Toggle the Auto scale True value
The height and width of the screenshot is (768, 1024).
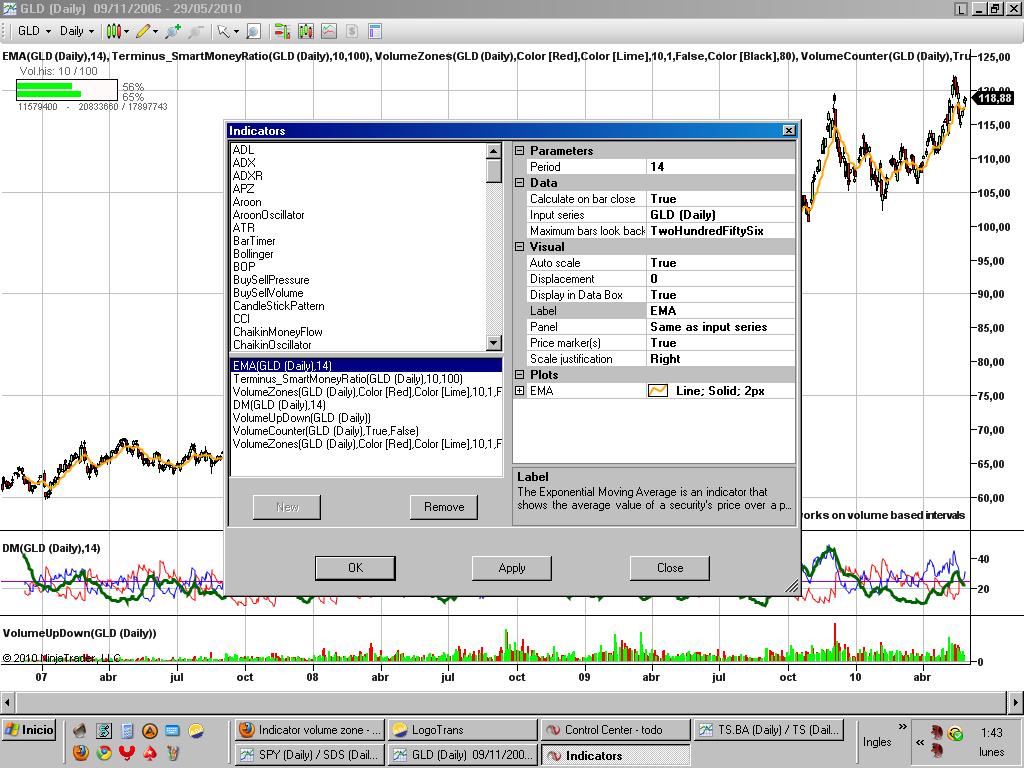[x=720, y=263]
